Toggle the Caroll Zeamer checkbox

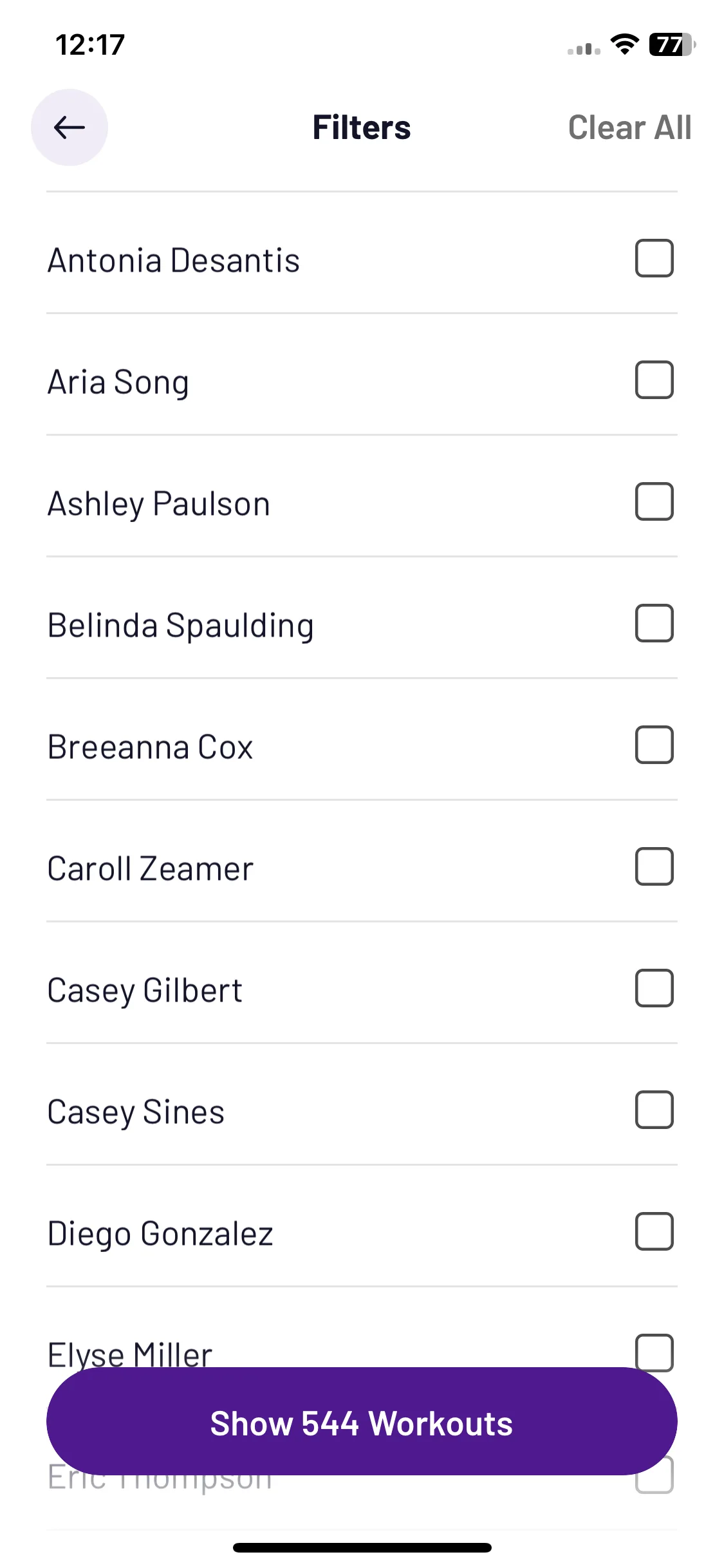point(654,866)
